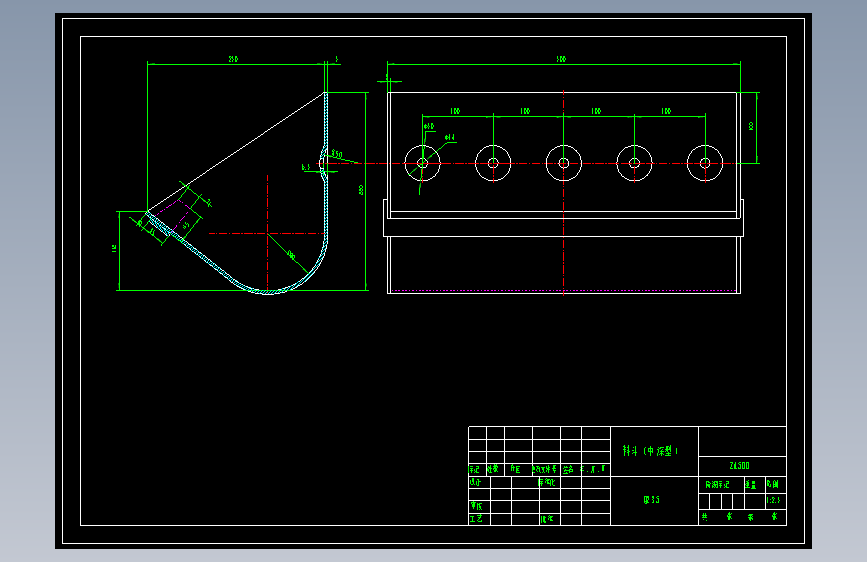
Task: Click the 重量 label in title block
Action: click(x=750, y=485)
